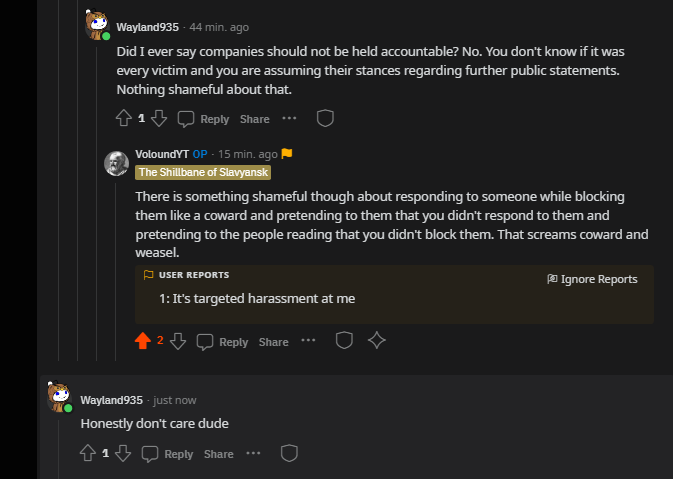This screenshot has width=673, height=479.
Task: Downvote the 'Honestly don't care dude' comment
Action: [123, 454]
